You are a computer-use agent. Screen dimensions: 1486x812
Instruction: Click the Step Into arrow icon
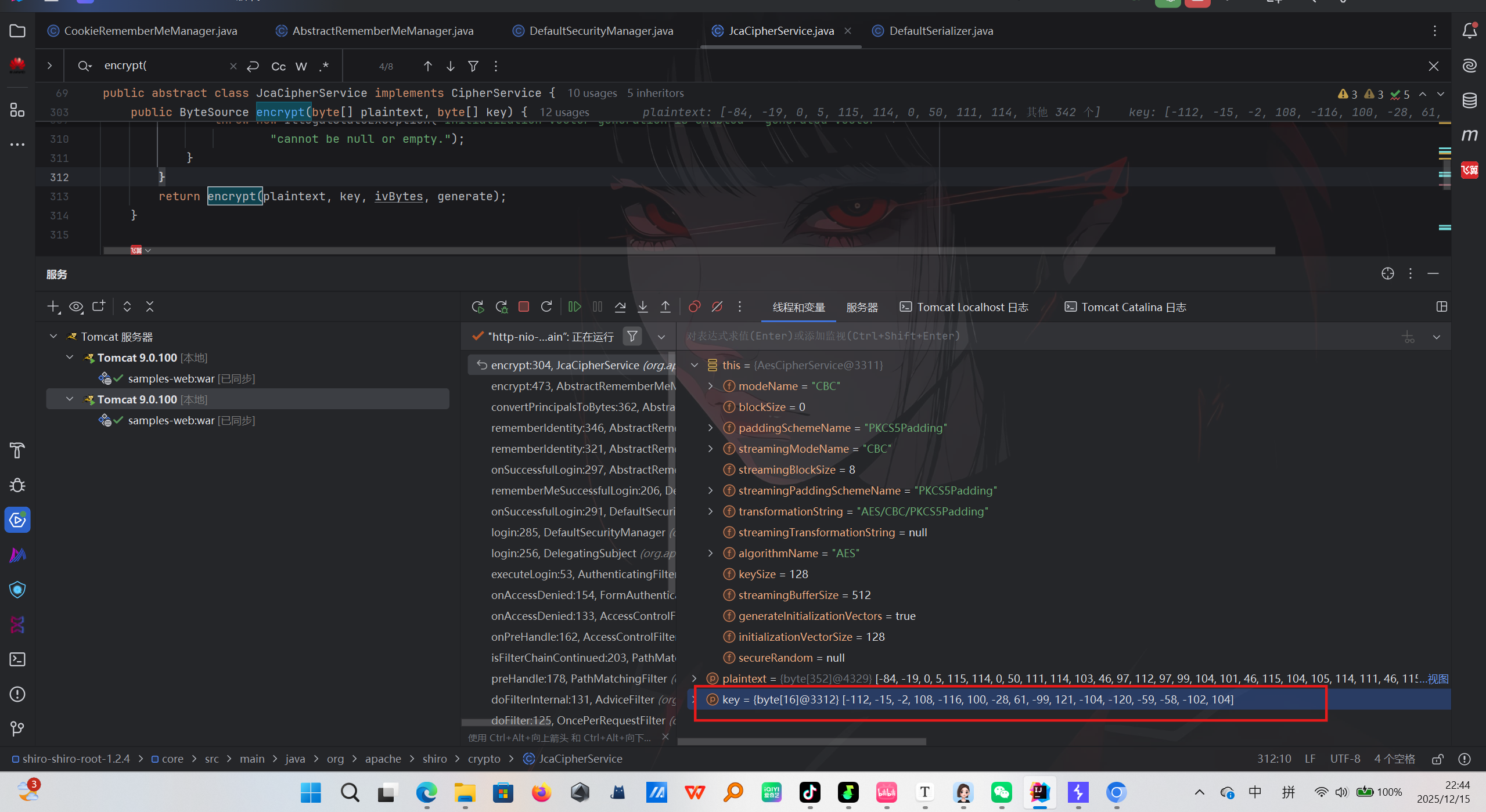[x=643, y=306]
